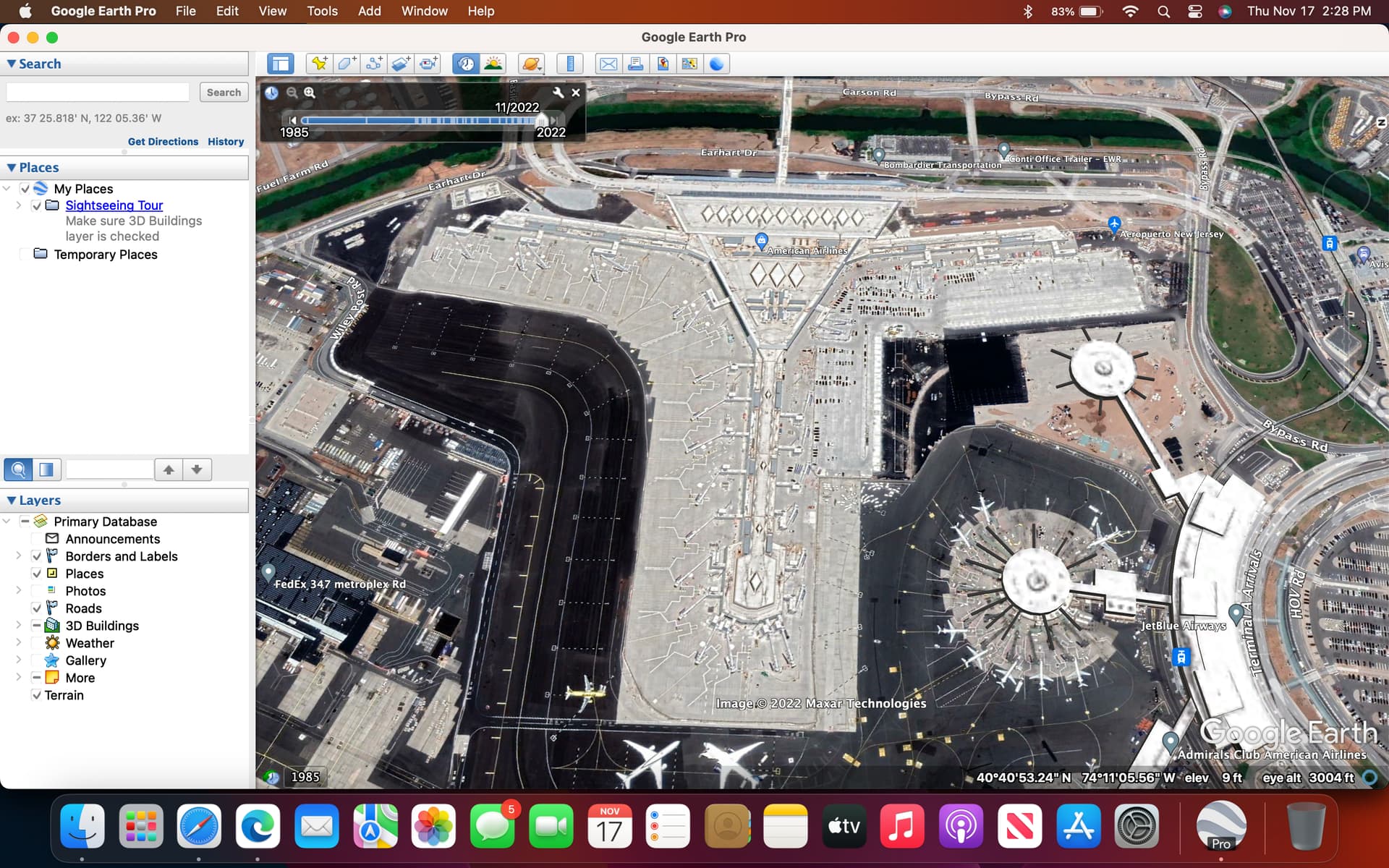Uncheck the Borders and Labels layer
Screen dimensions: 1389x868
(37, 556)
